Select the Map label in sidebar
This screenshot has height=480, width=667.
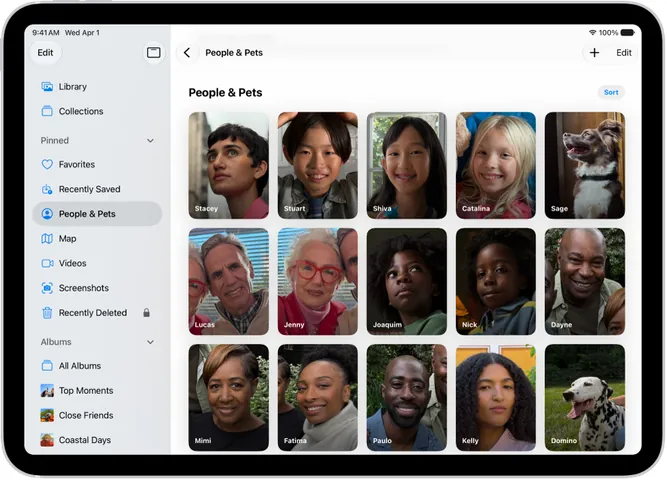pyautogui.click(x=67, y=239)
